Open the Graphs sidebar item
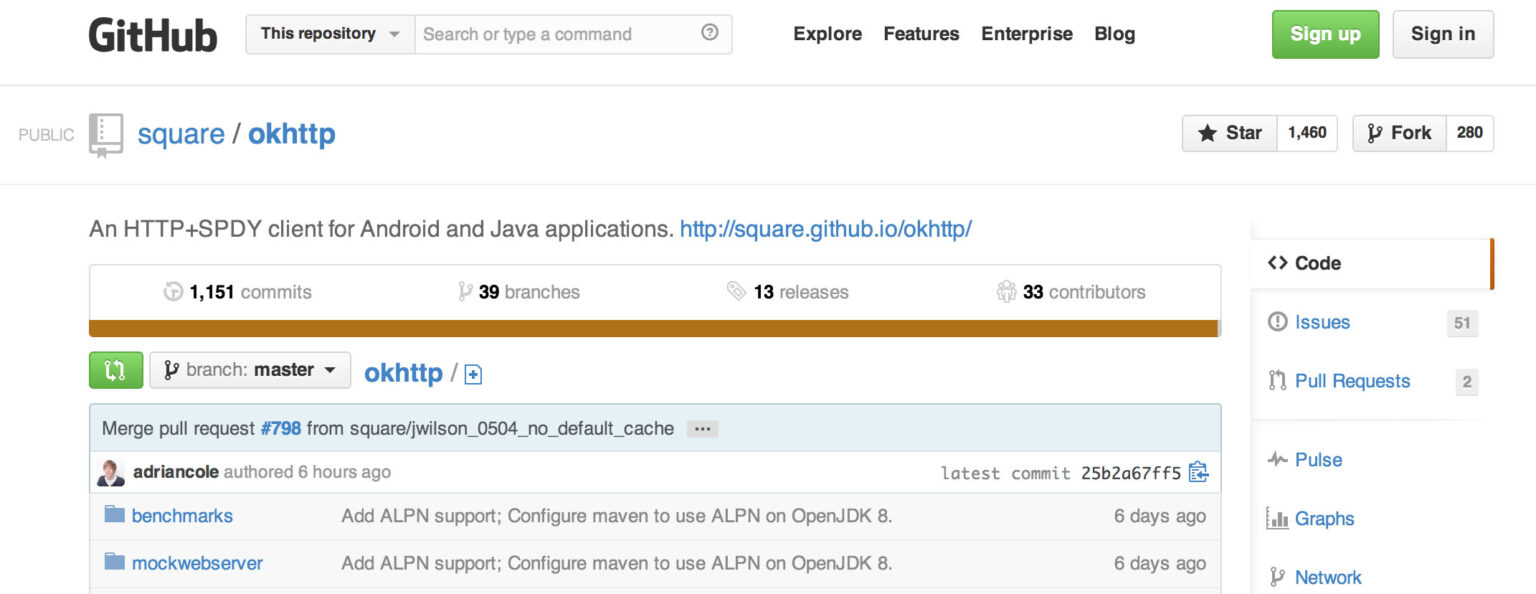The image size is (1536, 594). (x=1322, y=518)
